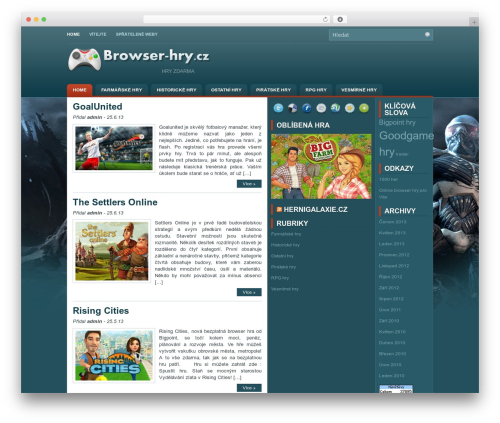Viewport: 500px width, 423px height.
Task: Click the Rising Cities thumbnail image
Action: 114,355
